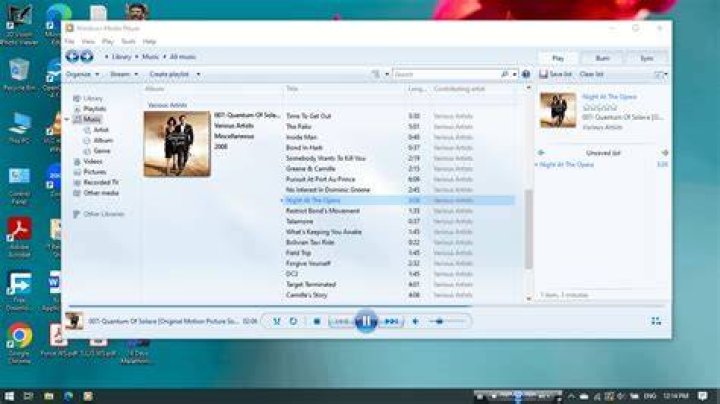Open the View menu
Screen dimensions: 720x404
[88, 41]
